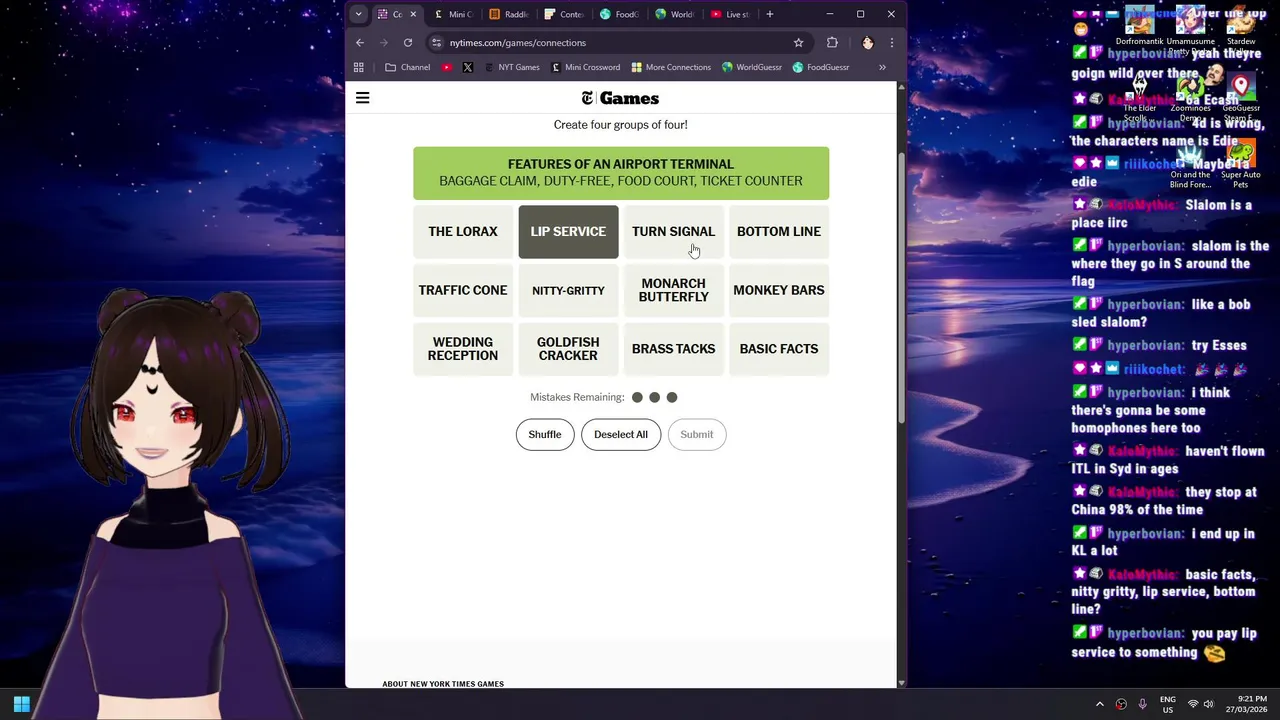Viewport: 1280px width, 720px height.
Task: Switch to the Raddle tab
Action: 509,14
